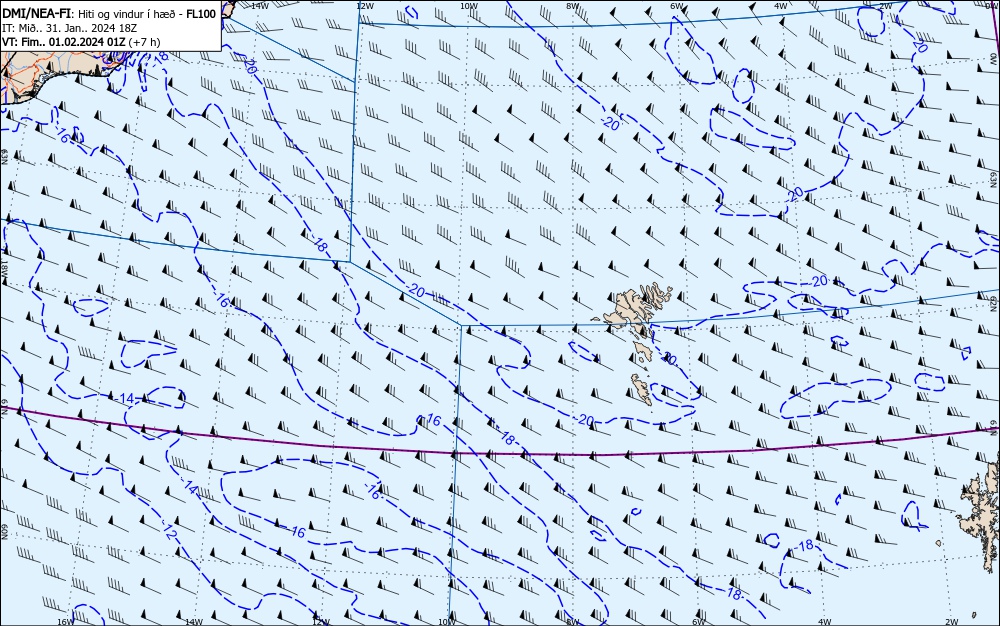
Task: Click the 60N latitude label
Action: click(4, 532)
